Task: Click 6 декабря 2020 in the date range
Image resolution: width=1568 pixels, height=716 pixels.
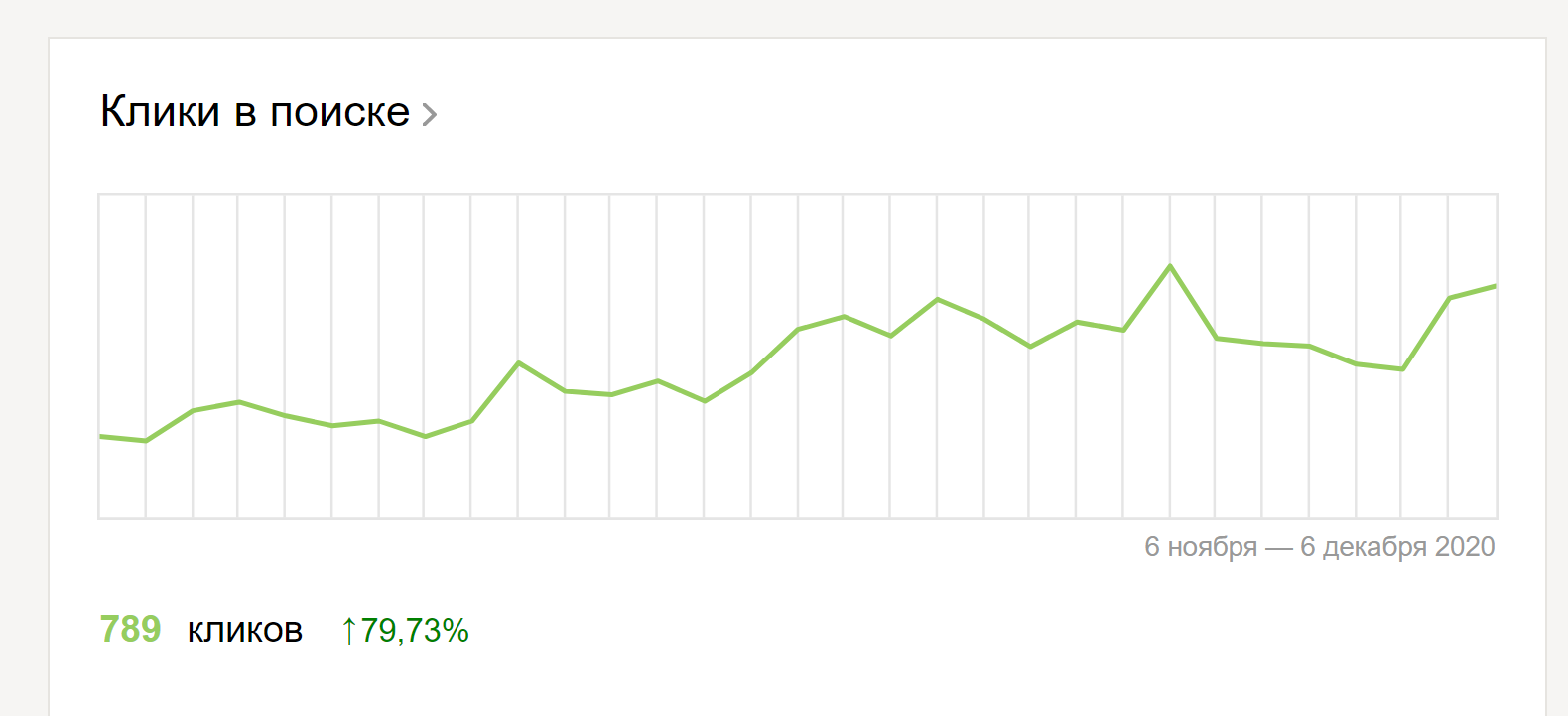Action: [x=1397, y=547]
